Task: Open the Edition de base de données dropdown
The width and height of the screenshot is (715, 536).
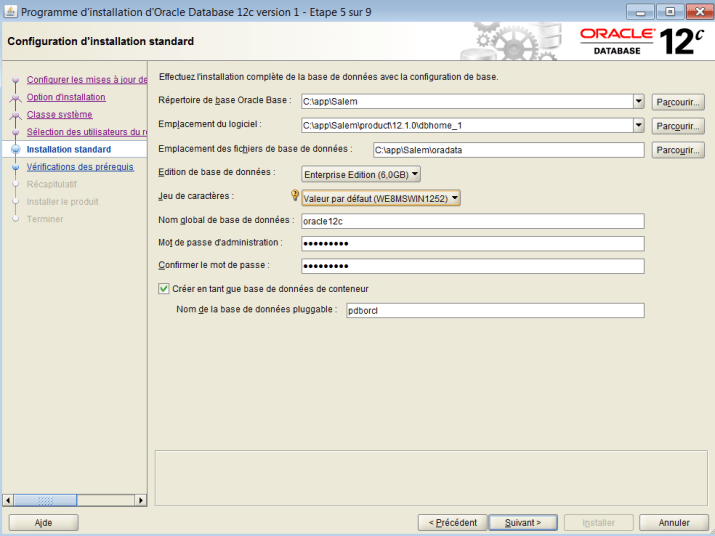Action: tap(361, 174)
